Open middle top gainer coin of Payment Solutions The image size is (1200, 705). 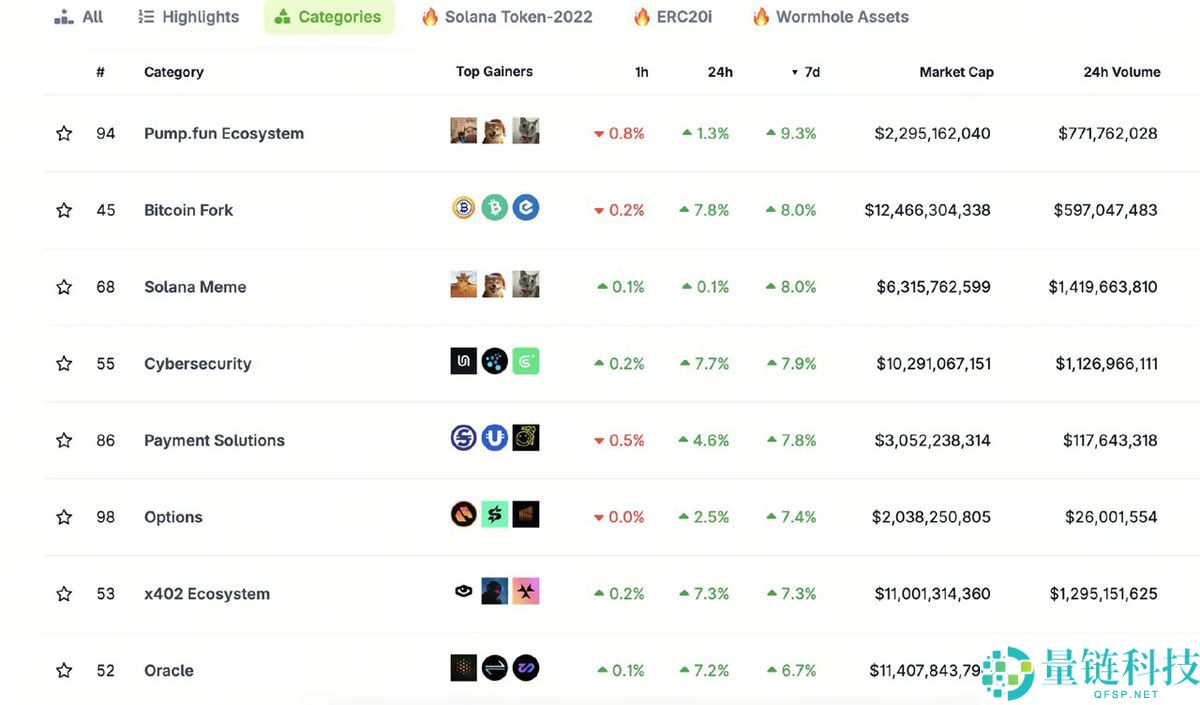point(495,438)
